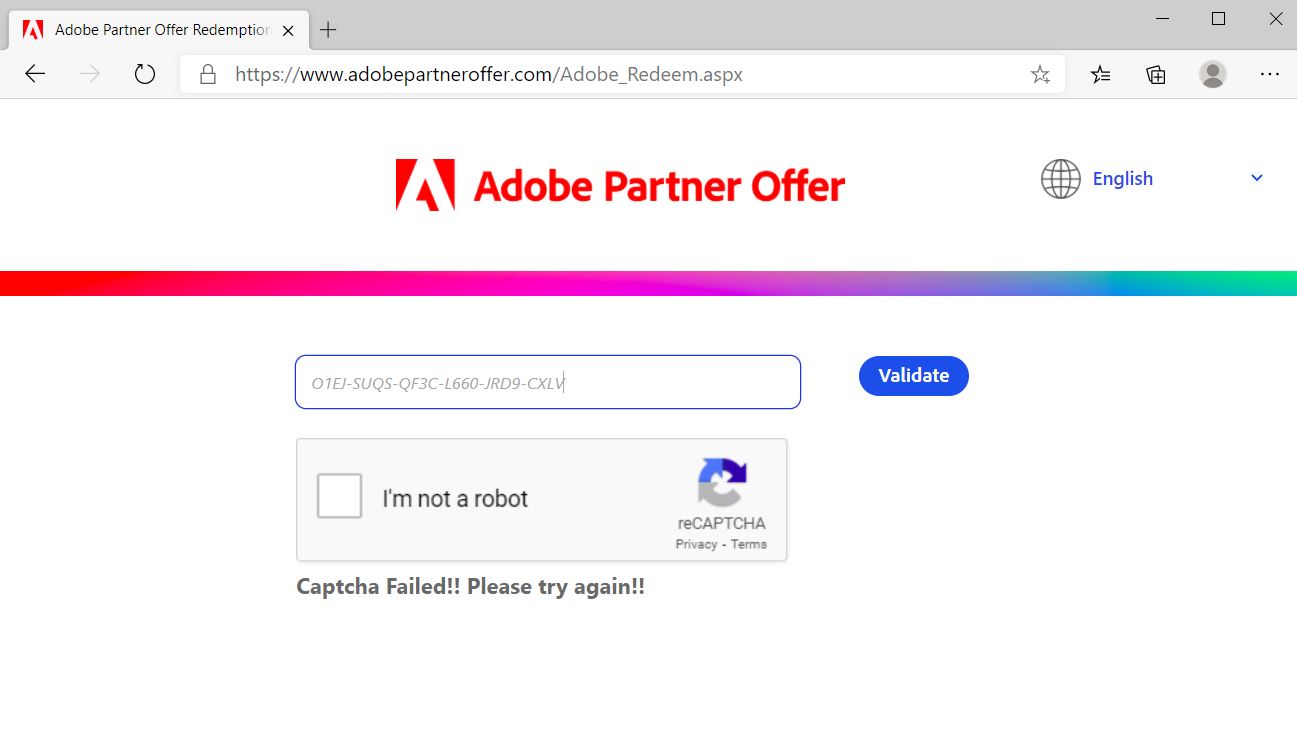Select the Adobe Partner Offer Redemption tab
Viewport: 1297px width, 749px height.
coord(160,30)
